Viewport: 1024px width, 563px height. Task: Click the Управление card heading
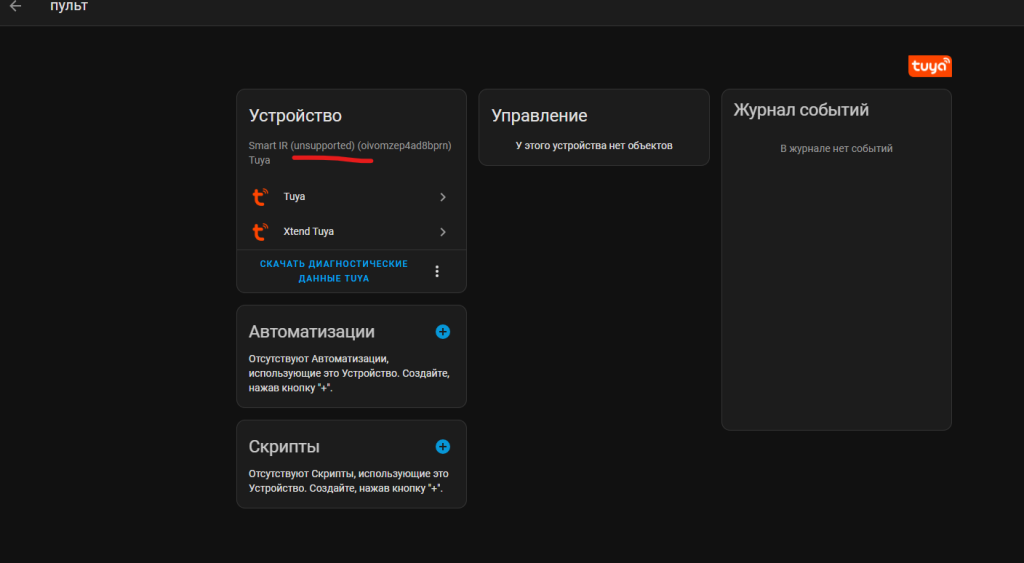click(539, 116)
